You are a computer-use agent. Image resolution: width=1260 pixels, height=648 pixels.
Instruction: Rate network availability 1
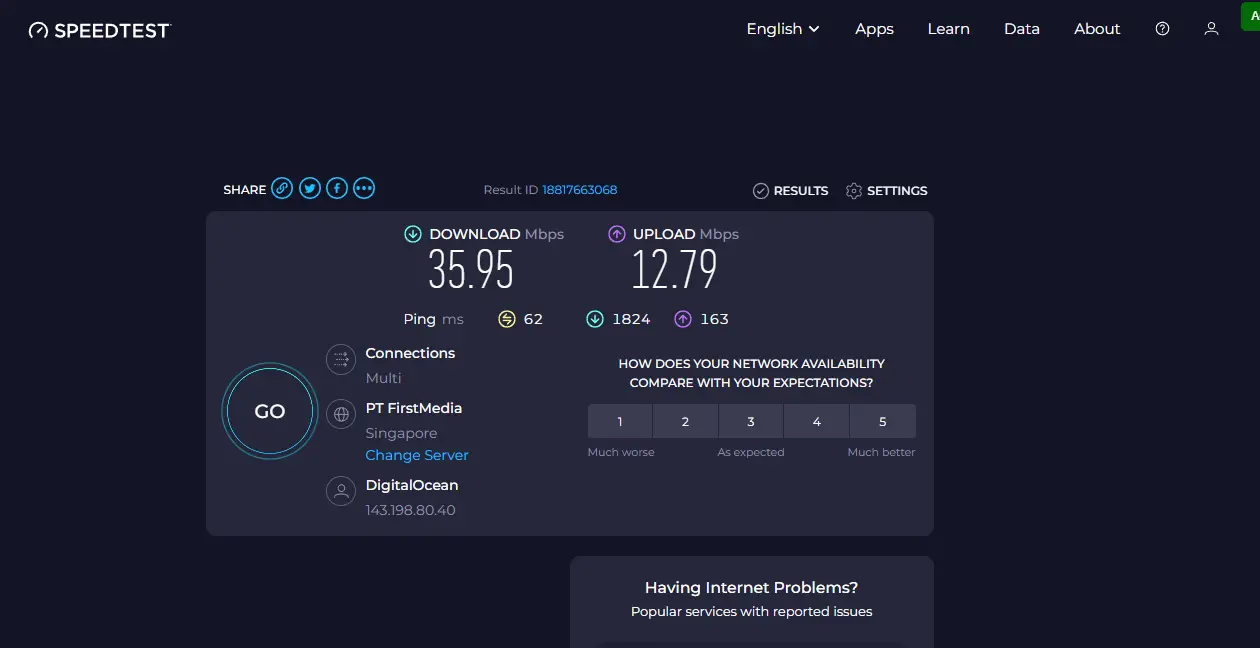(620, 421)
